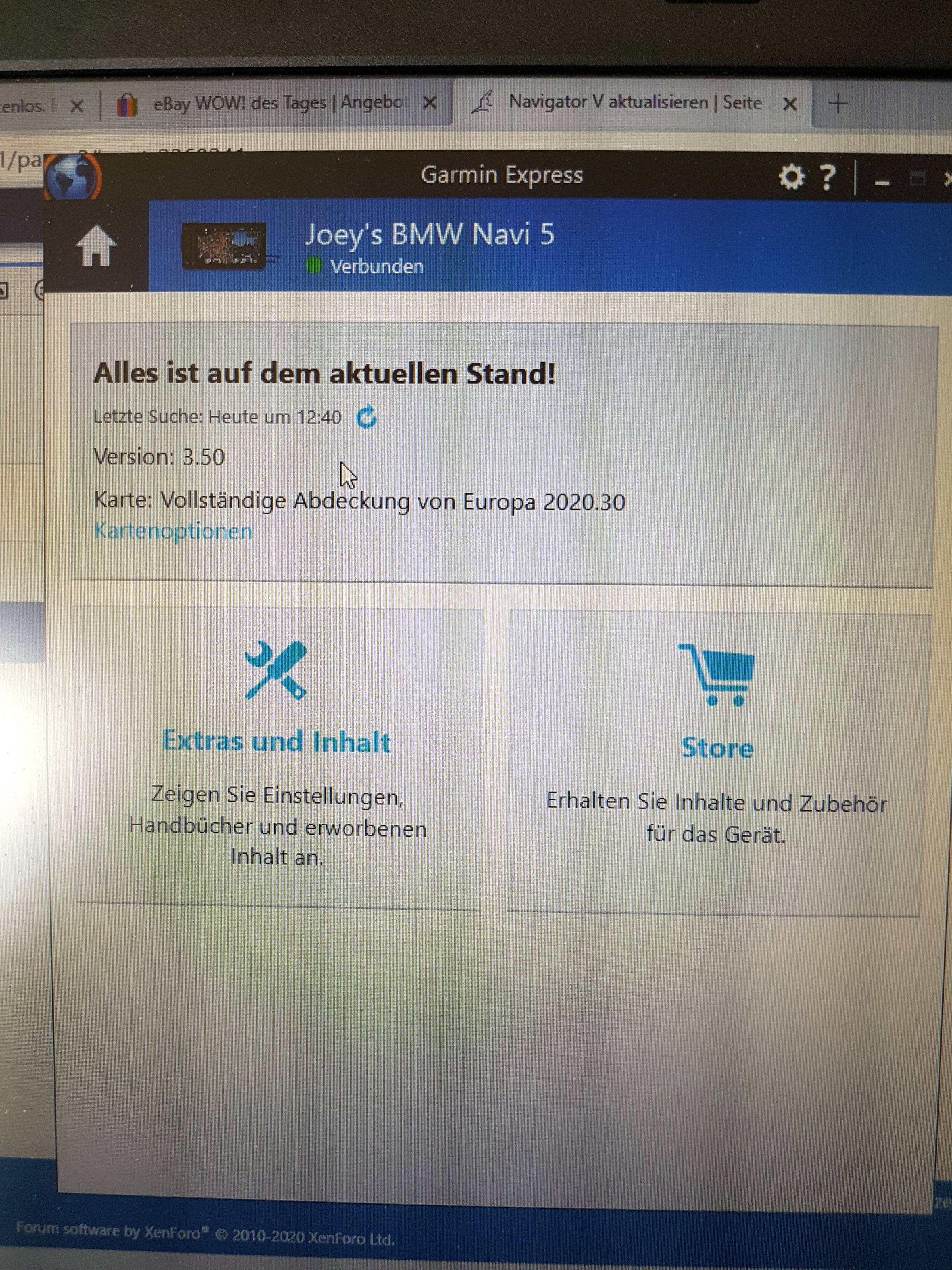This screenshot has width=952, height=1270.
Task: Click the Karte Europa 2020.30 text line
Action: [x=359, y=501]
